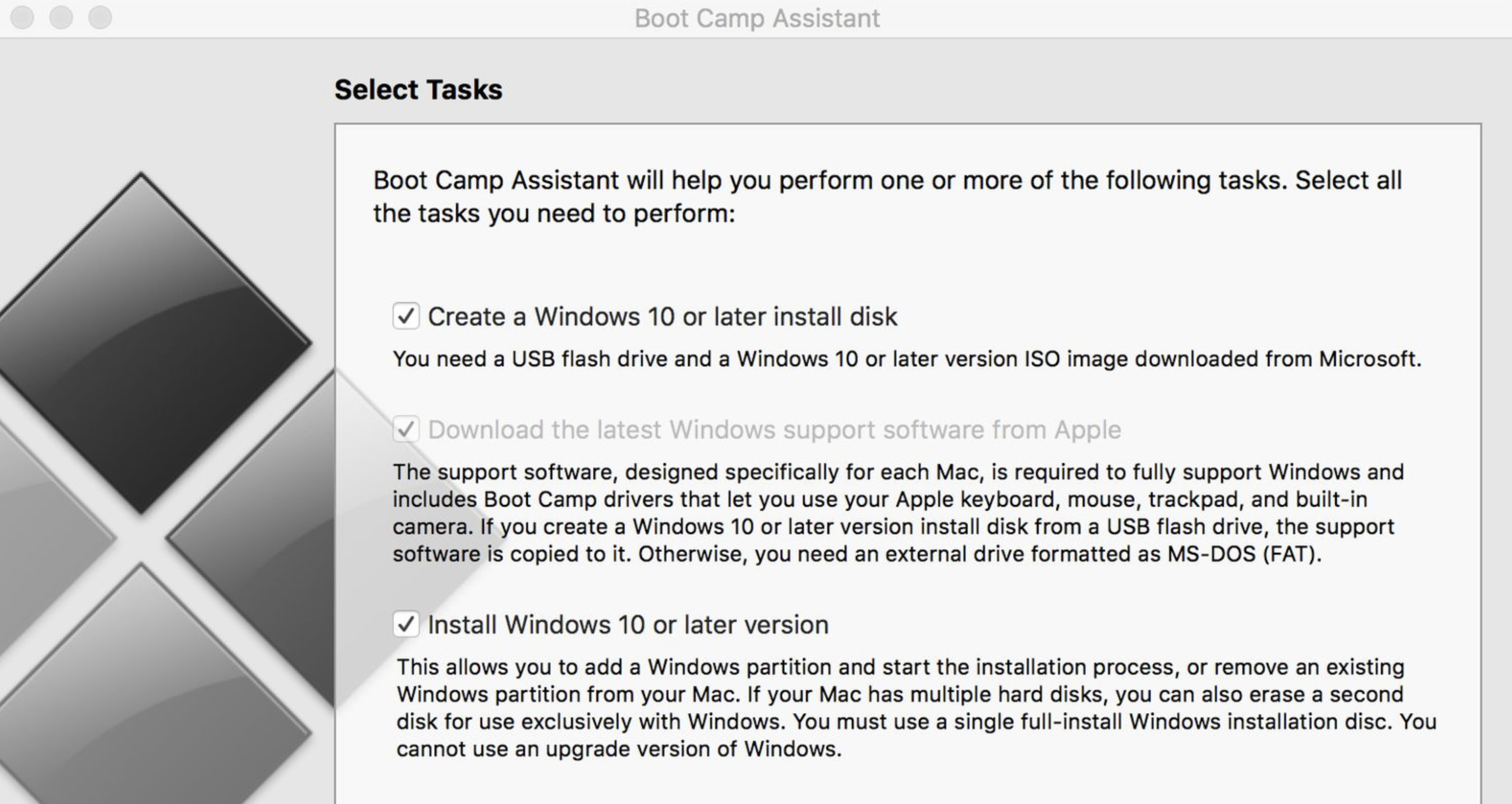Toggle Download latest Windows support software checkbox
The height and width of the screenshot is (804, 1512).
click(x=406, y=429)
